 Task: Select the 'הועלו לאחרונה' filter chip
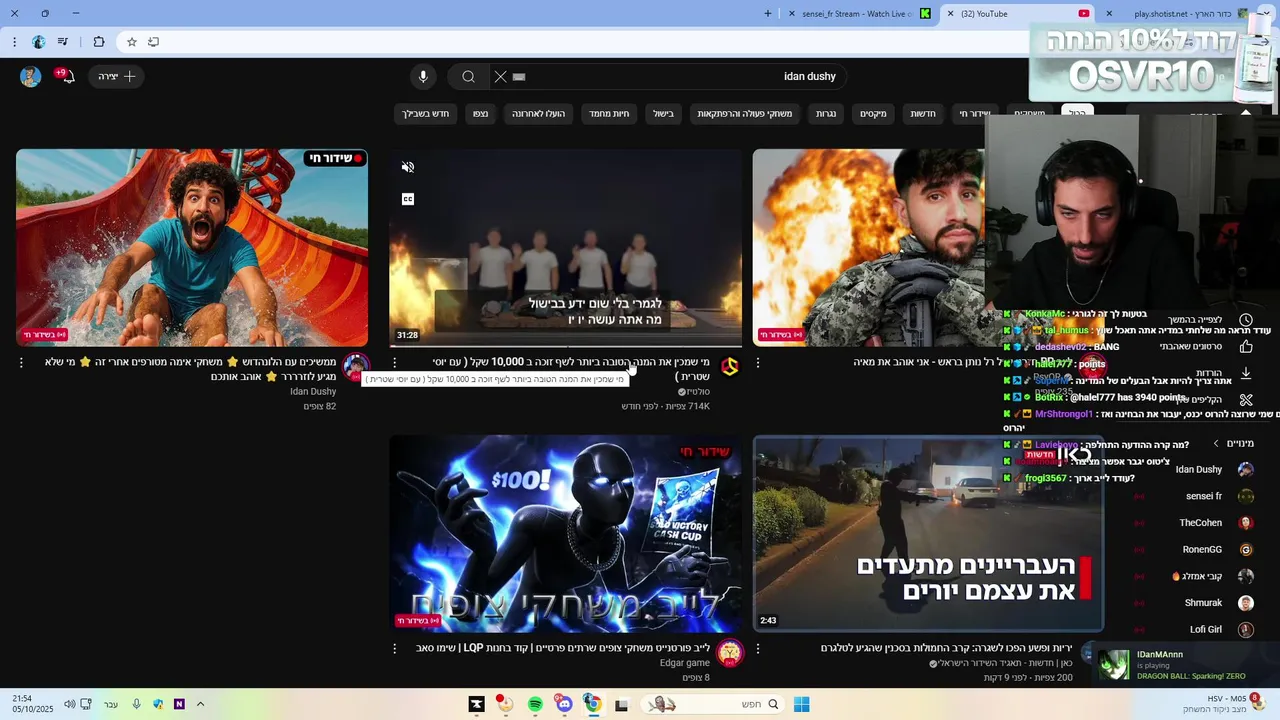tap(539, 114)
